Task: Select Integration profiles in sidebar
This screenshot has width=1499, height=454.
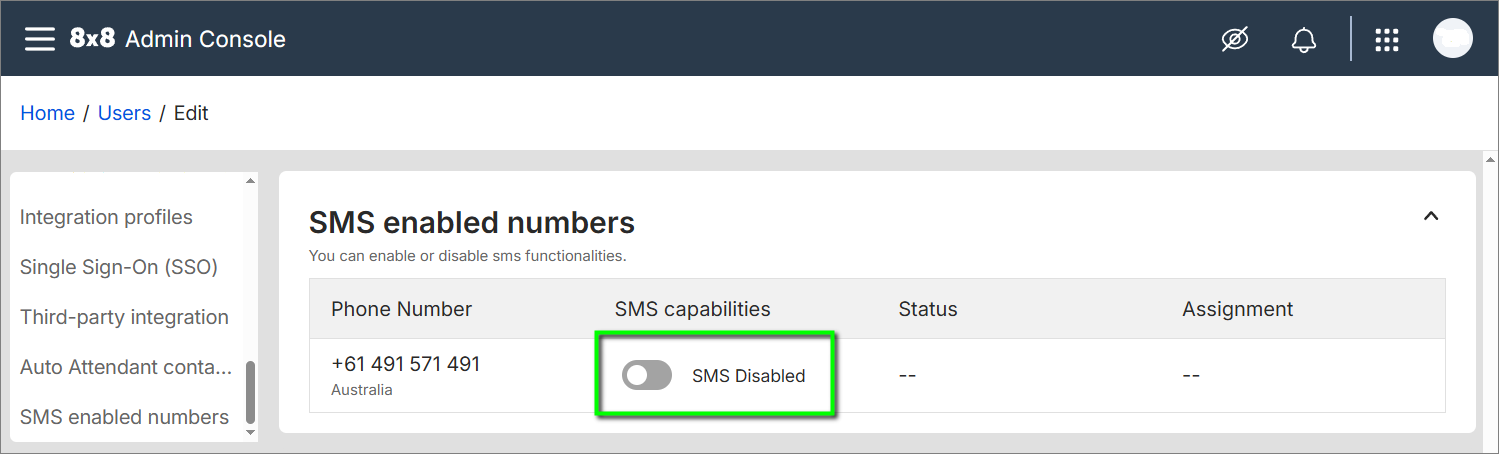Action: pyautogui.click(x=106, y=217)
